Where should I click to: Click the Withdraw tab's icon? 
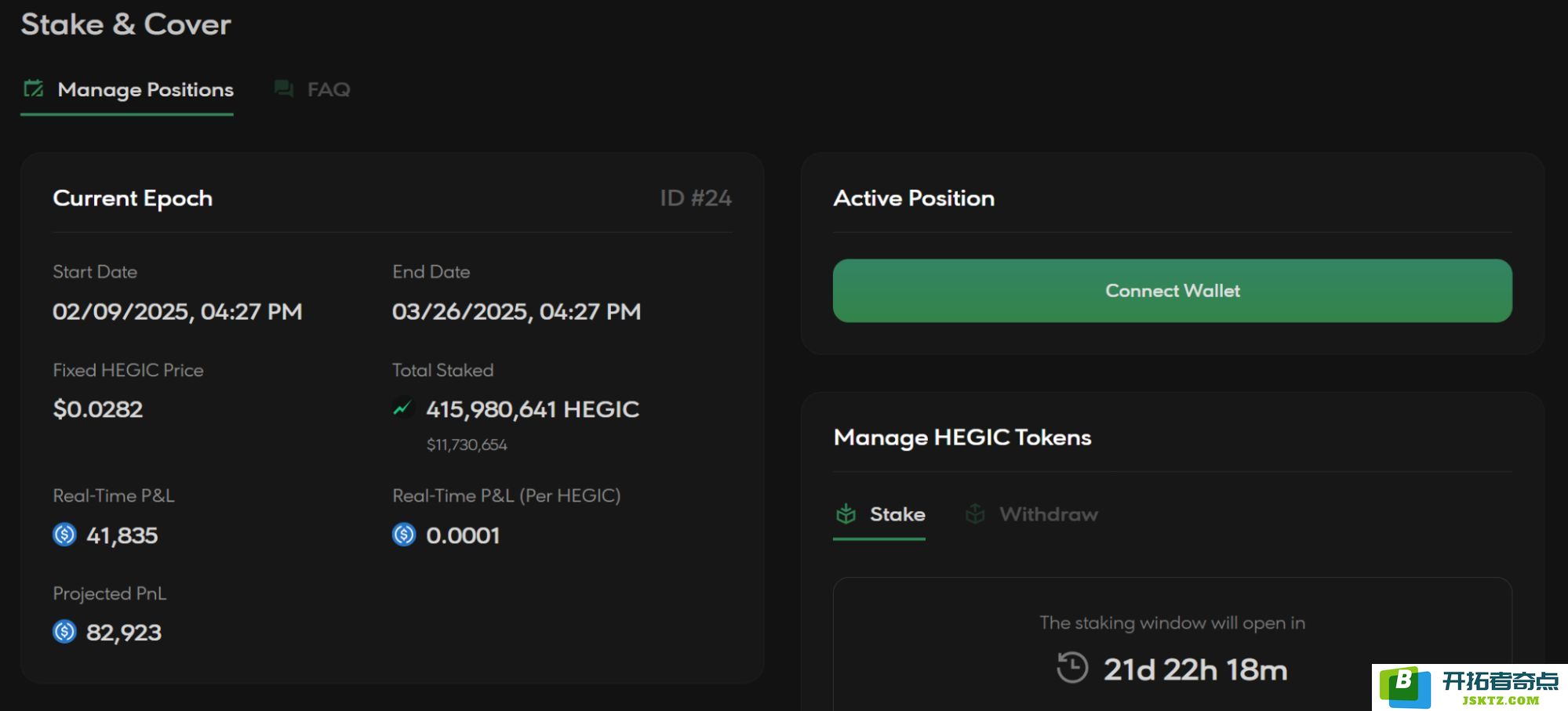click(x=975, y=514)
